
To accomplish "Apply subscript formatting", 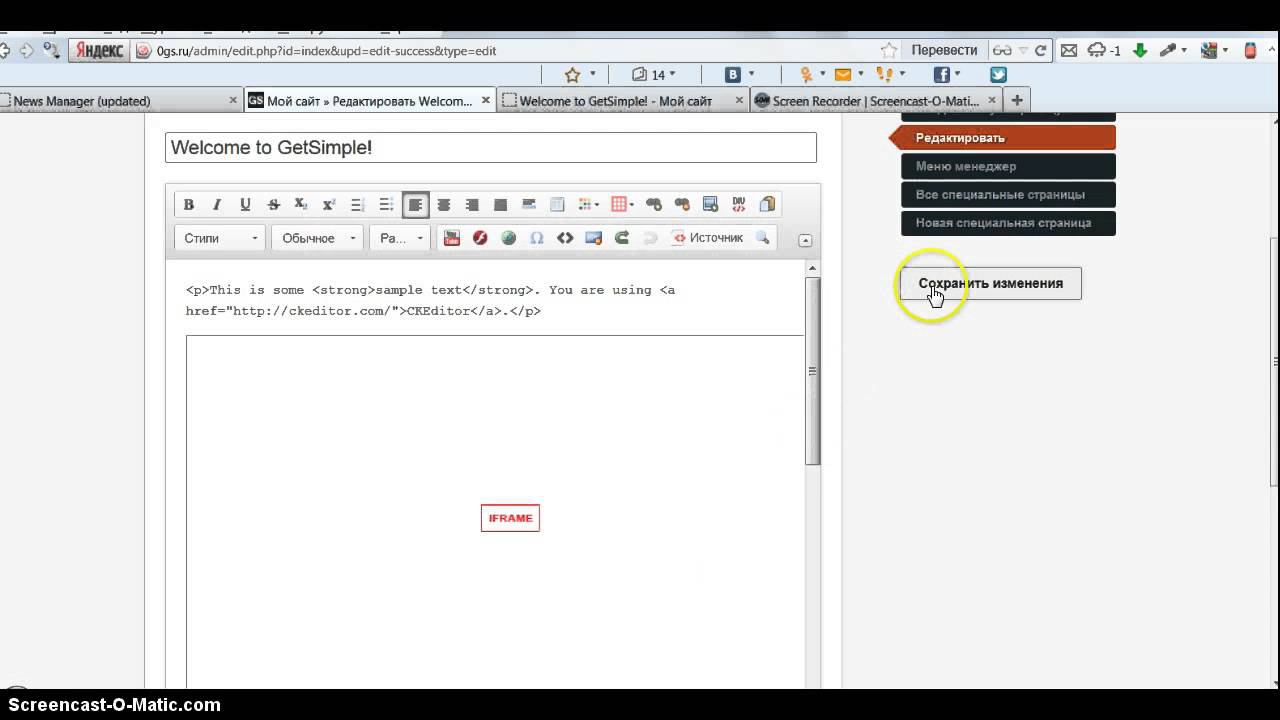I will (x=301, y=205).
